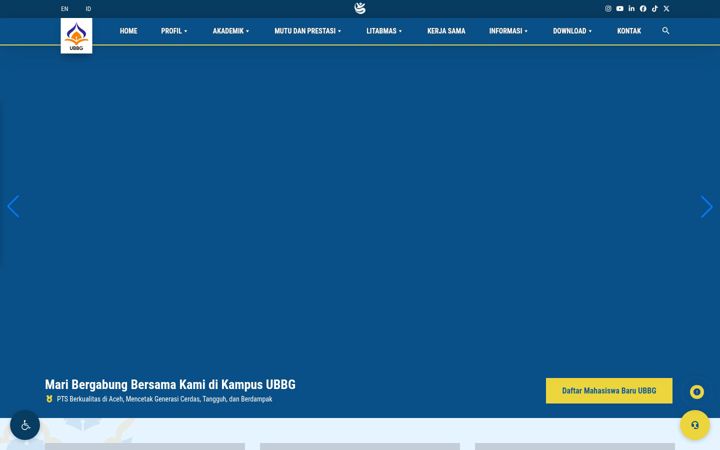Viewport: 720px width, 450px height.
Task: Expand the INFORMASI dropdown menu
Action: [x=508, y=31]
